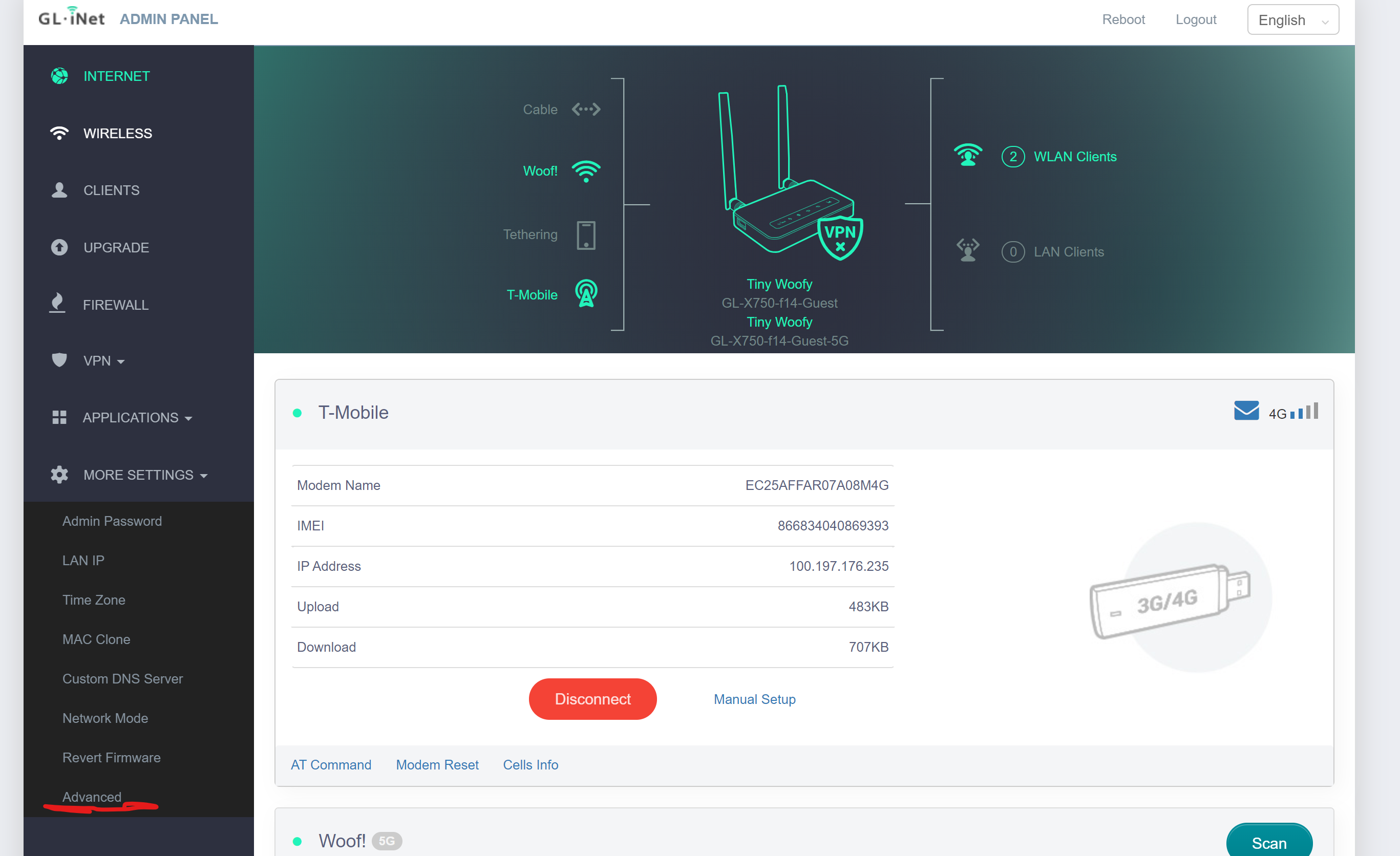
Task: Click the LAN clients icon
Action: tap(968, 250)
